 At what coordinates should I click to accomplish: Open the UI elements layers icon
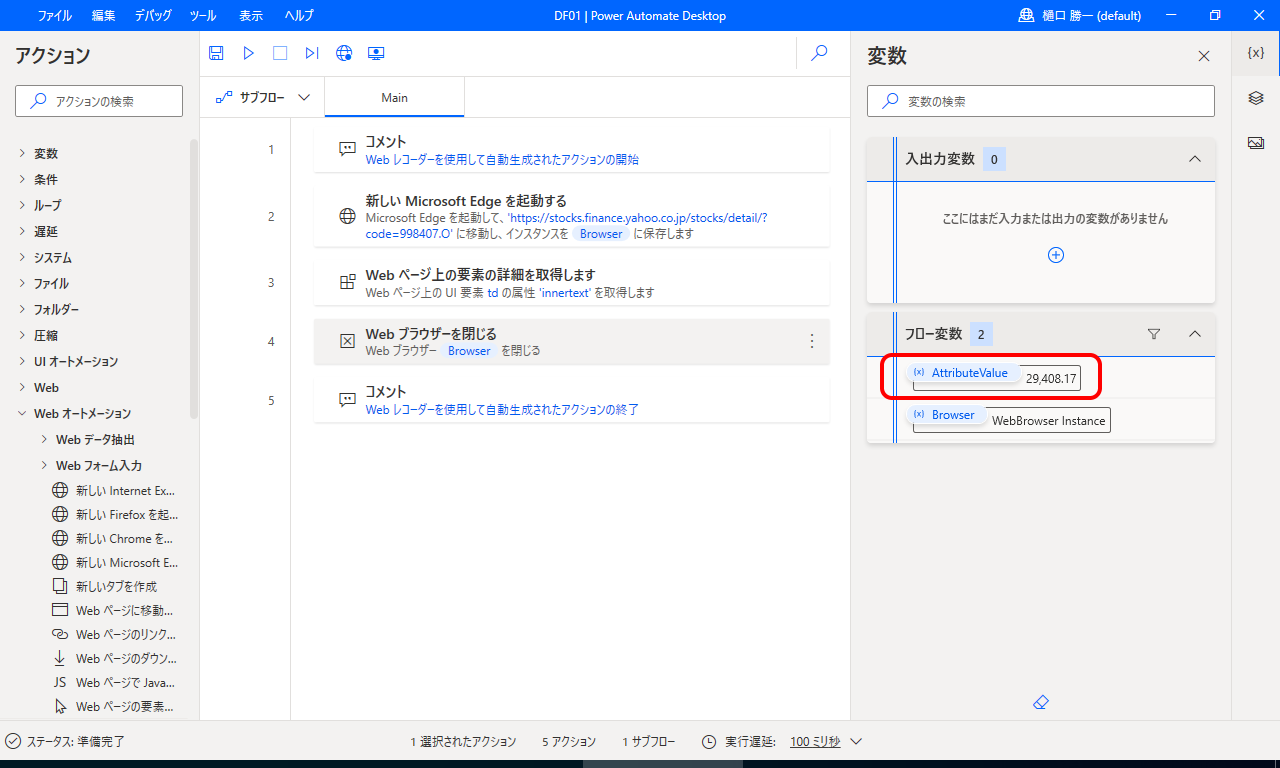pos(1256,98)
